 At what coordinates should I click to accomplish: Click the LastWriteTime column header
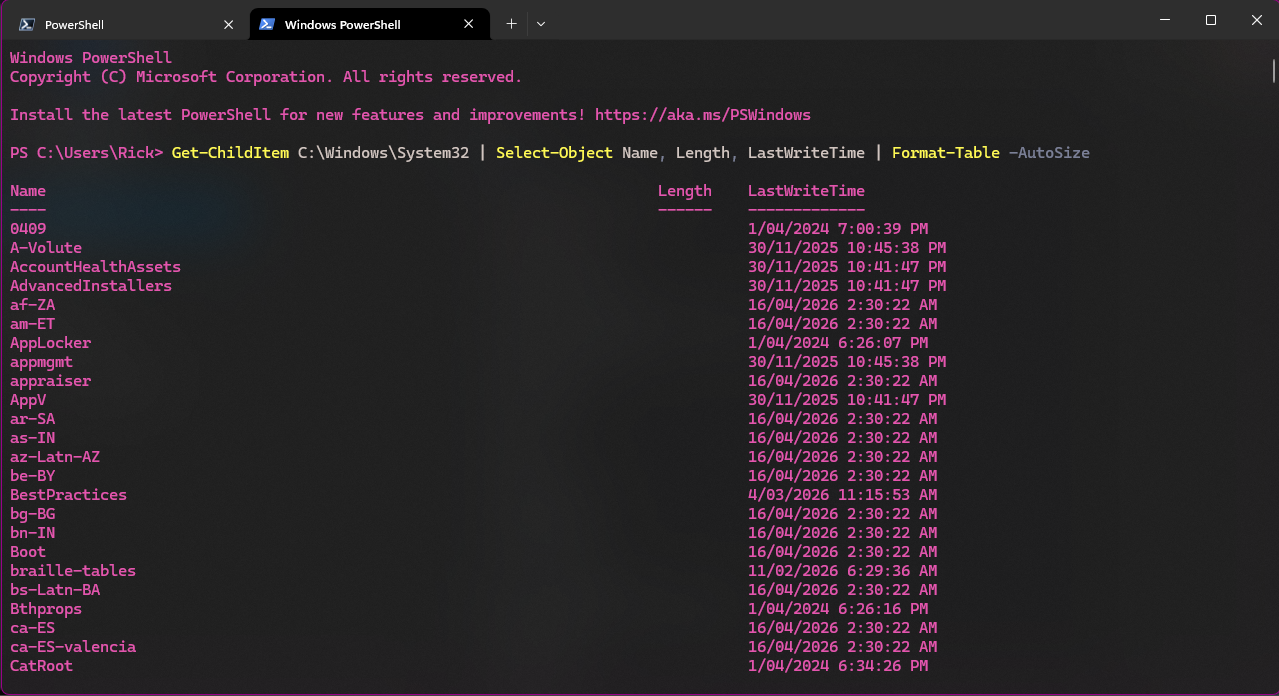[806, 191]
